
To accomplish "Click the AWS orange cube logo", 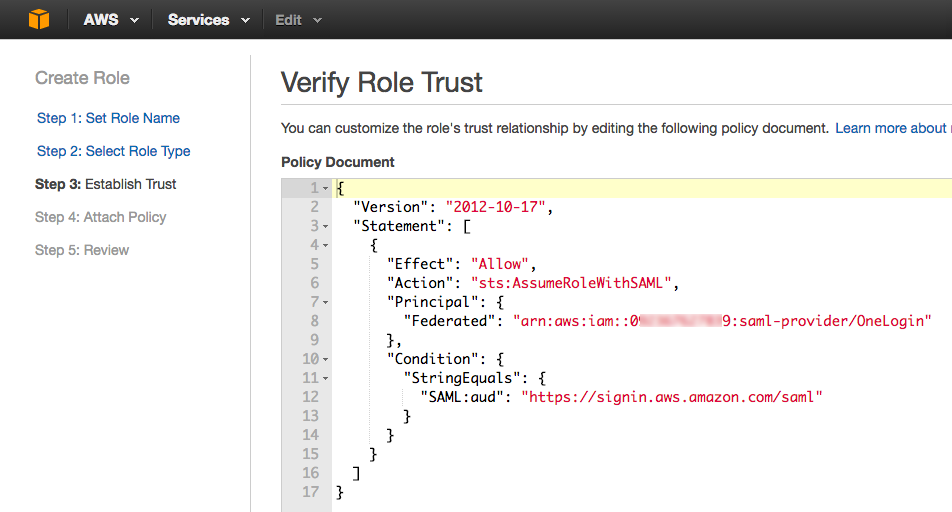I will click(39, 19).
